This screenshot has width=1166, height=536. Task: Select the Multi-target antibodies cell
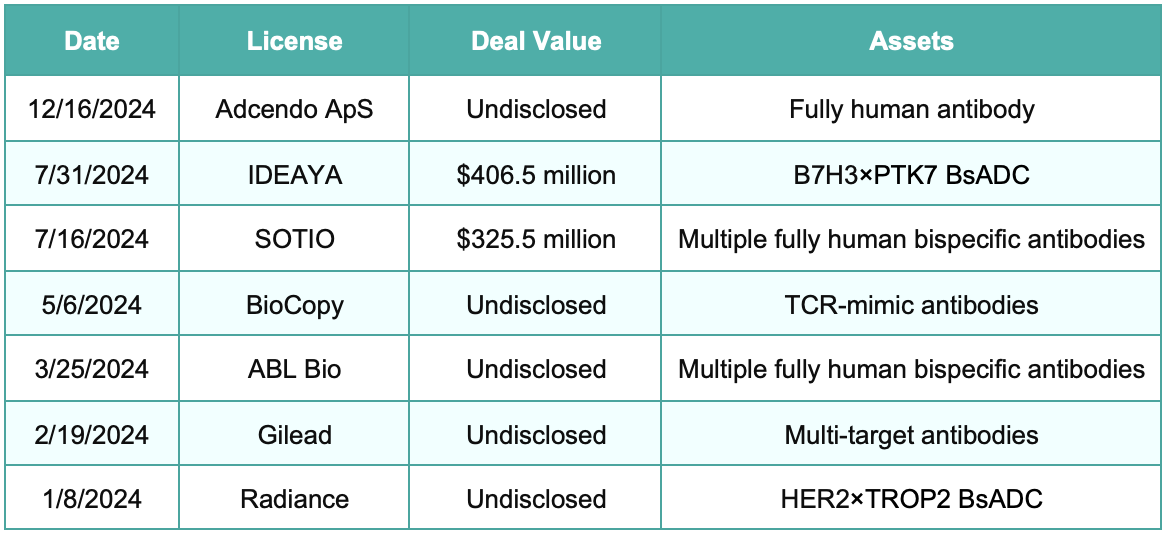[912, 433]
